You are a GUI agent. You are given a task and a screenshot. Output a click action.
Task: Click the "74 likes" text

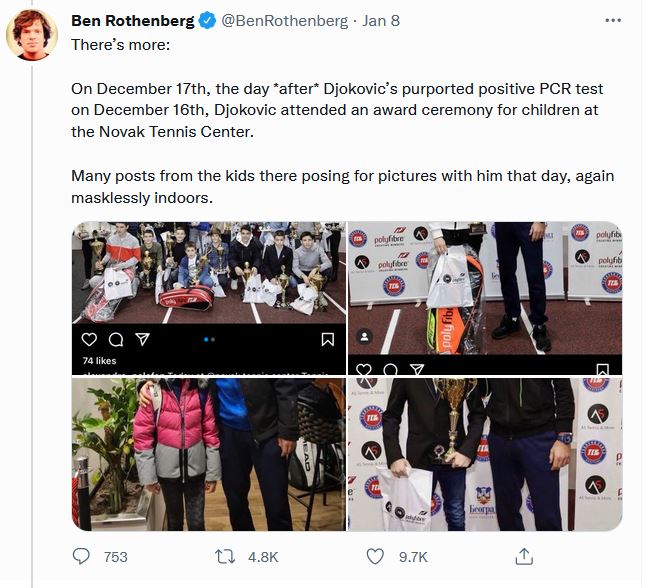point(99,360)
